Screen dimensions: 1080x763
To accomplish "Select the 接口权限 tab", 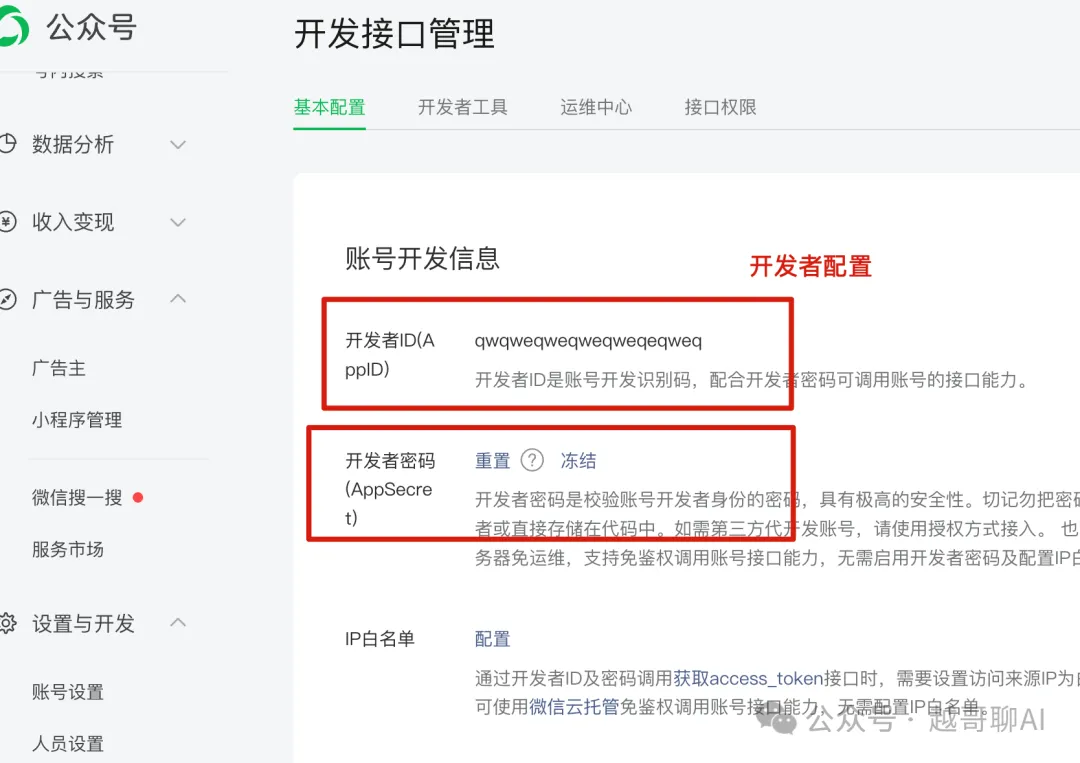I will 720,107.
